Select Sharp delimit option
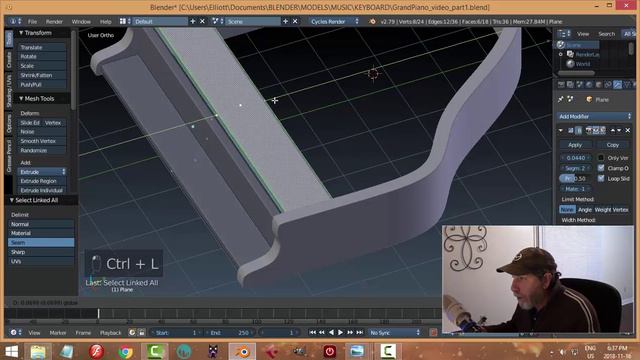The height and width of the screenshot is (360, 640). point(41,252)
